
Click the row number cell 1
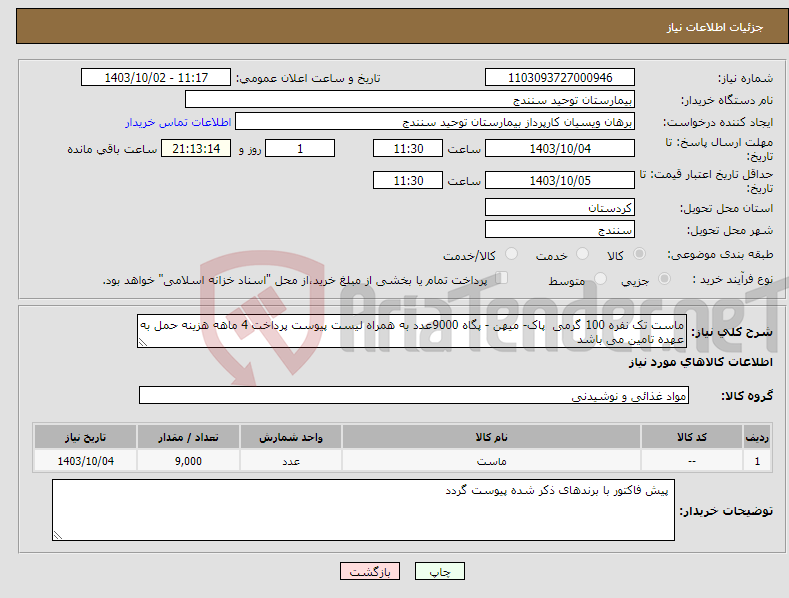pyautogui.click(x=757, y=461)
